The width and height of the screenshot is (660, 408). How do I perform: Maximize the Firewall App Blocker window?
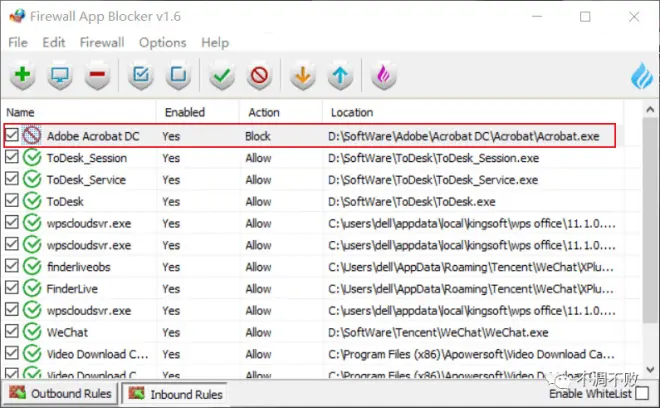click(x=585, y=17)
